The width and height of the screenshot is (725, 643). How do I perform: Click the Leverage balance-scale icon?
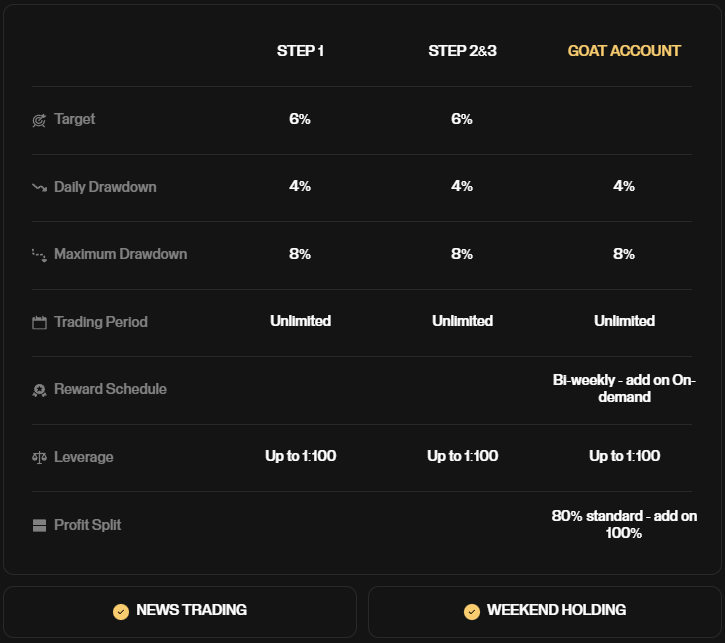tap(39, 458)
